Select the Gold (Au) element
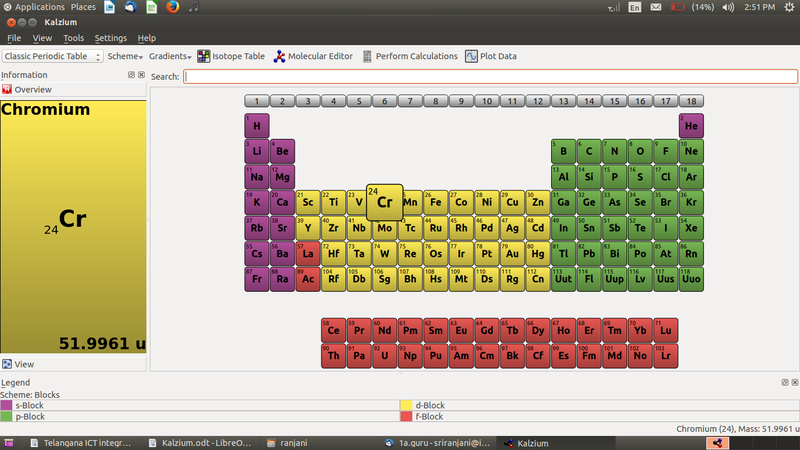800x450 pixels. [512, 253]
